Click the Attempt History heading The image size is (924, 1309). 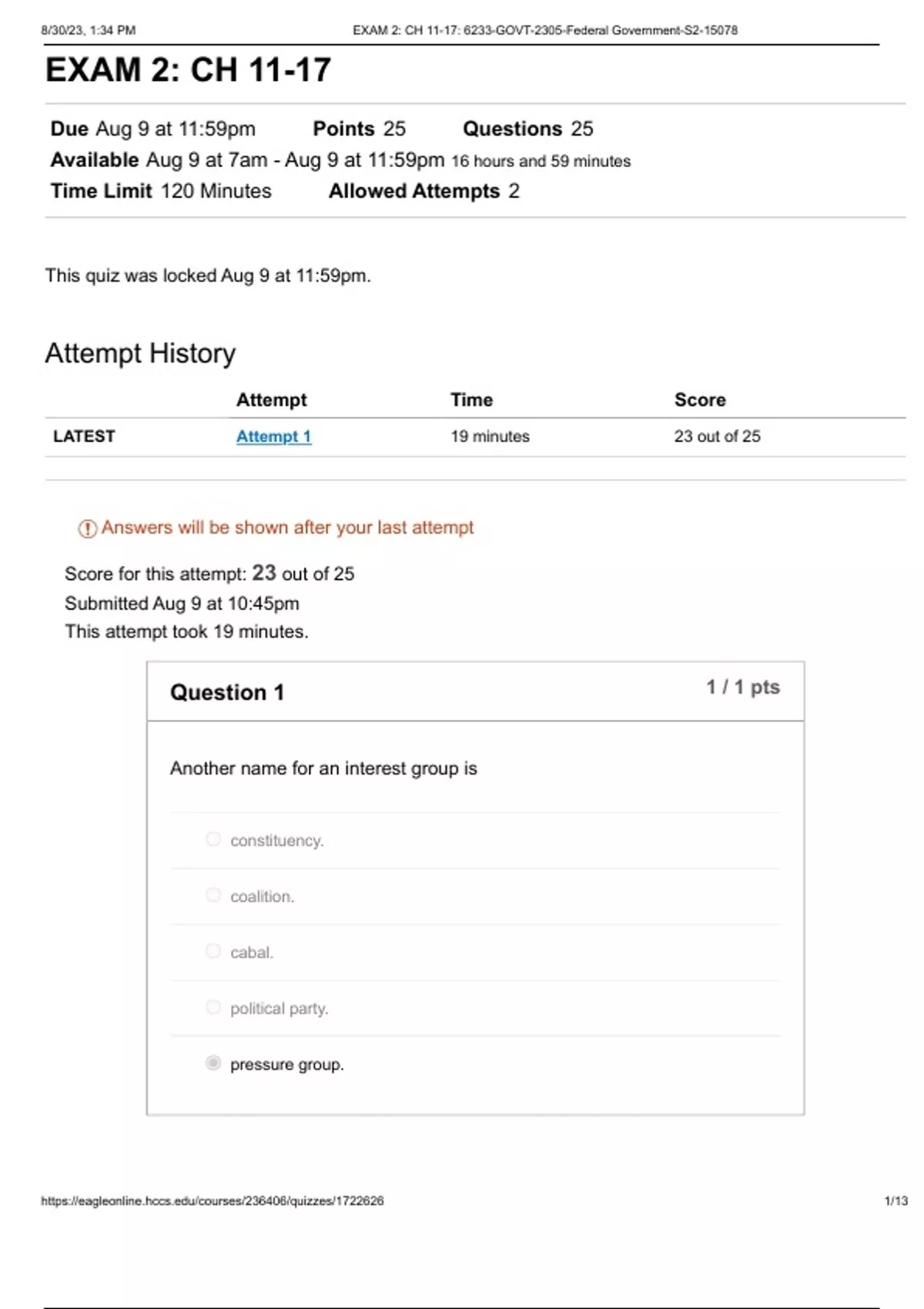click(140, 353)
